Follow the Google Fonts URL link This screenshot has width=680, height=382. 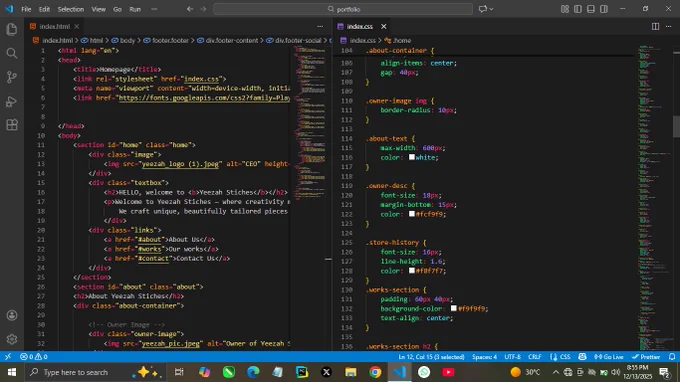tap(204, 98)
